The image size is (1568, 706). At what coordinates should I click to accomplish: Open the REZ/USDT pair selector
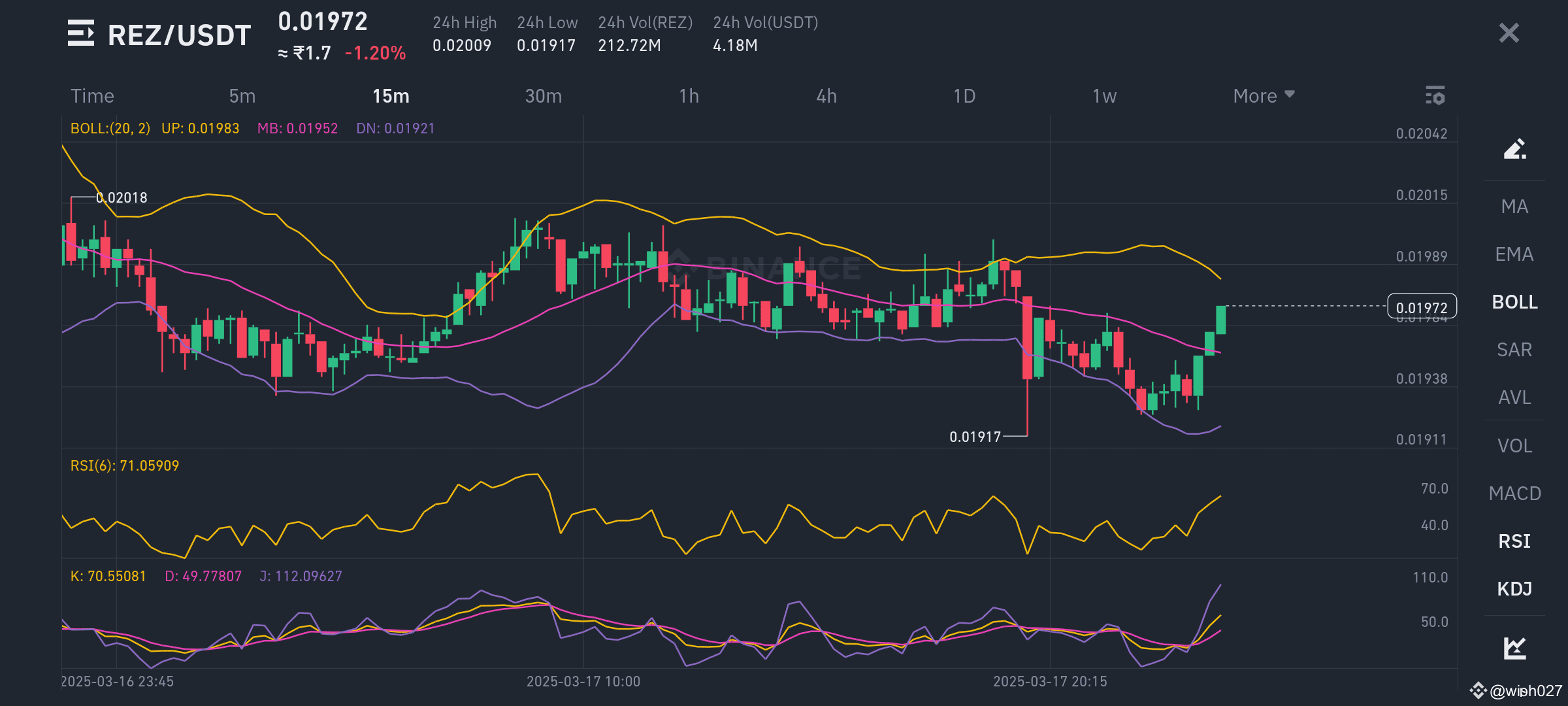point(179,35)
